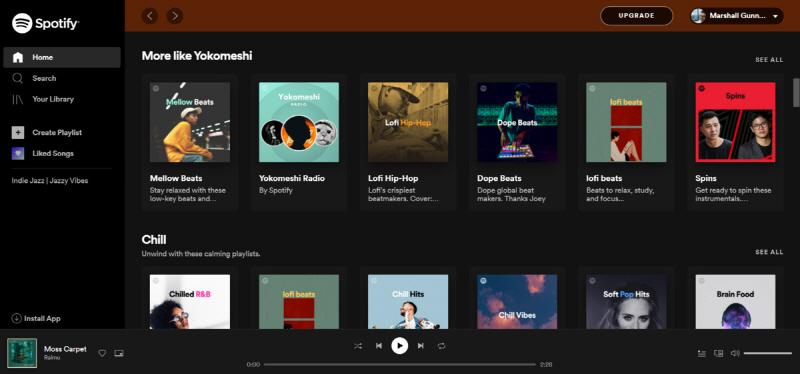Viewport: 800px width, 374px height.
Task: Open Liked Songs heart icon
Action: pyautogui.click(x=18, y=154)
